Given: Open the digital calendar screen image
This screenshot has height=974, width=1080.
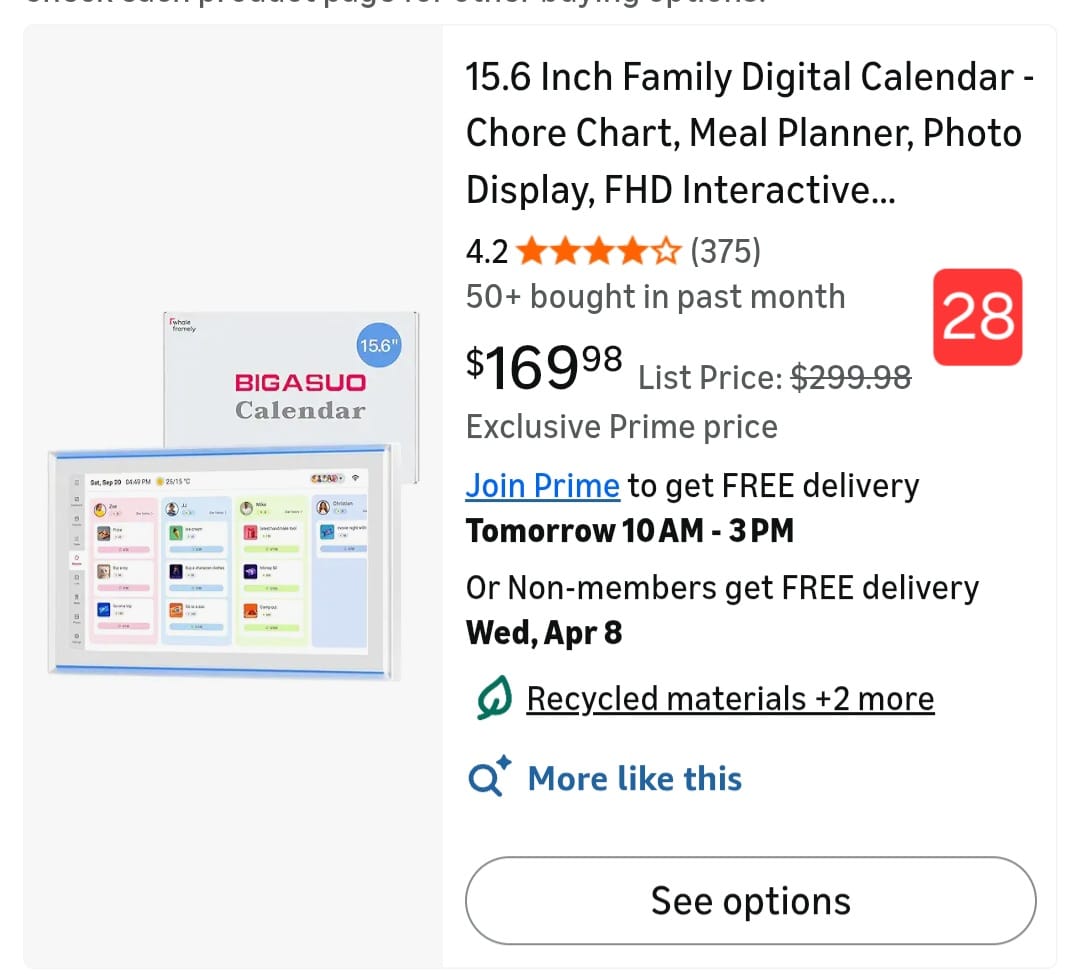Looking at the screenshot, I should tap(225, 562).
